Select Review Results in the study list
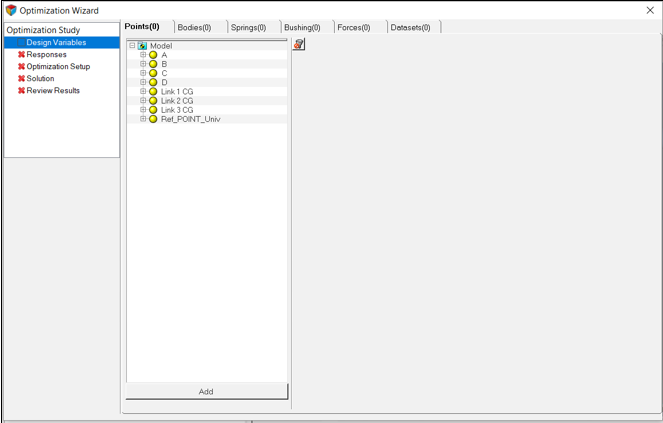Viewport: 663px width, 423px height. 53,91
